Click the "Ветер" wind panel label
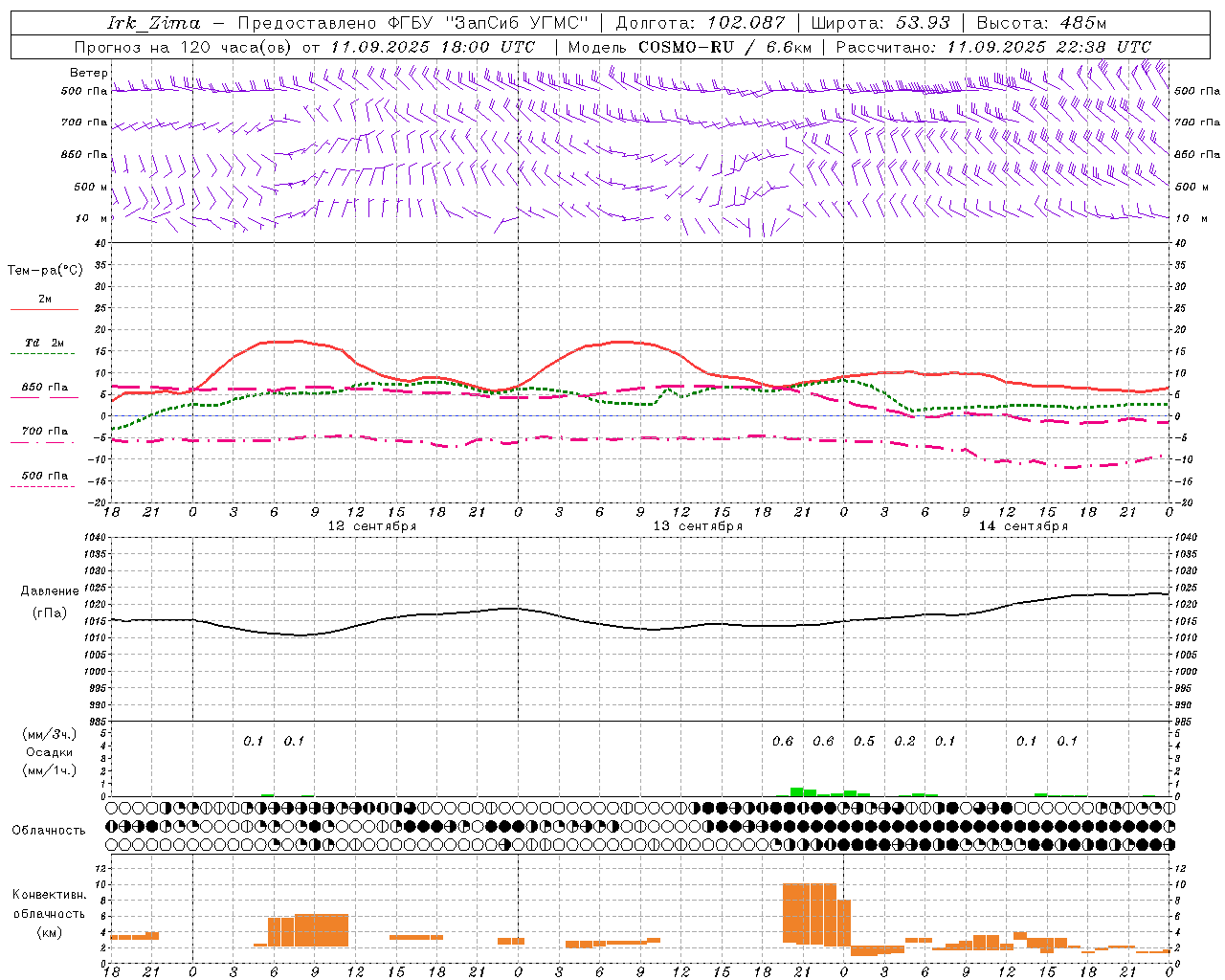 pyautogui.click(x=89, y=73)
